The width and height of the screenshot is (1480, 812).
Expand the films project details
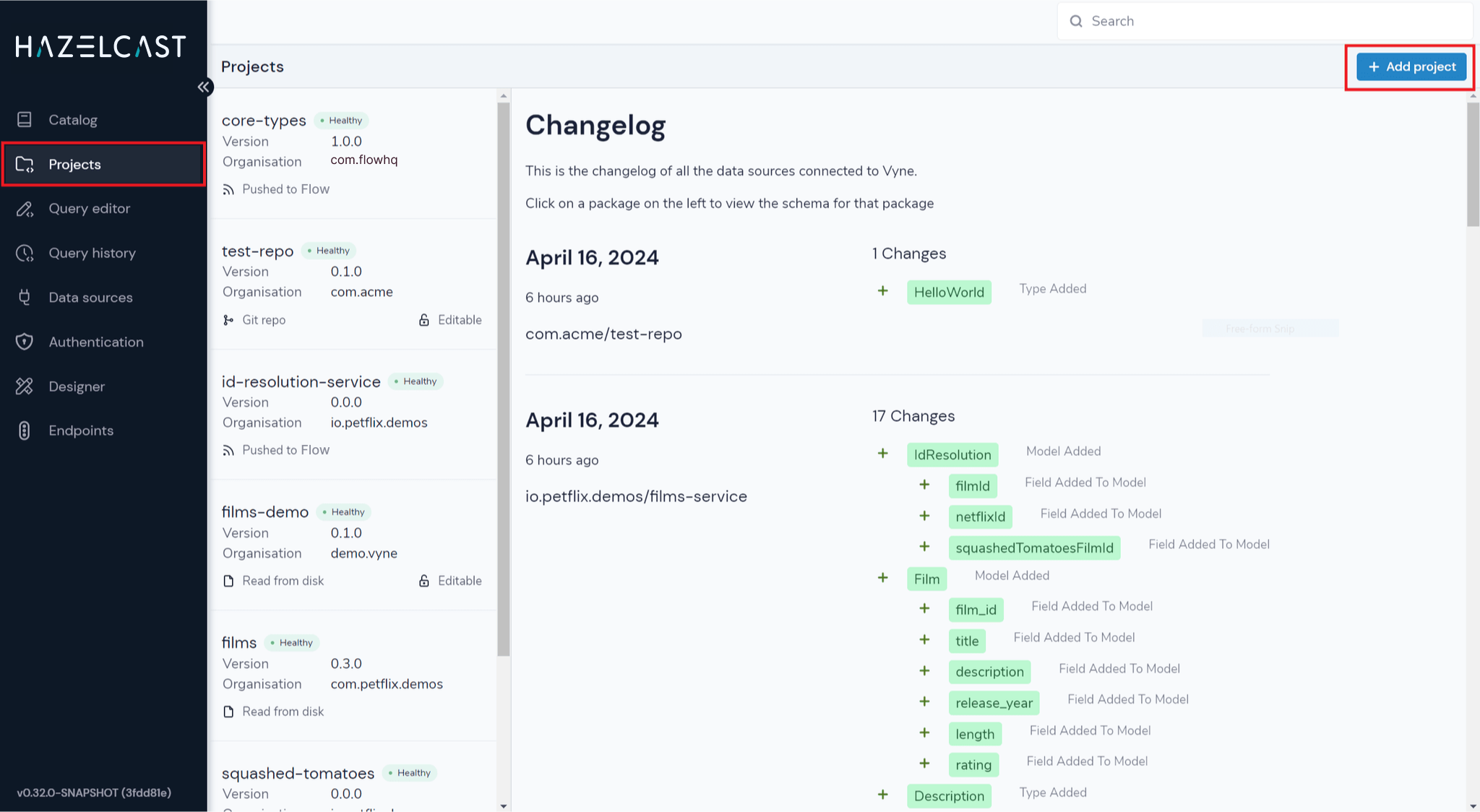(239, 642)
